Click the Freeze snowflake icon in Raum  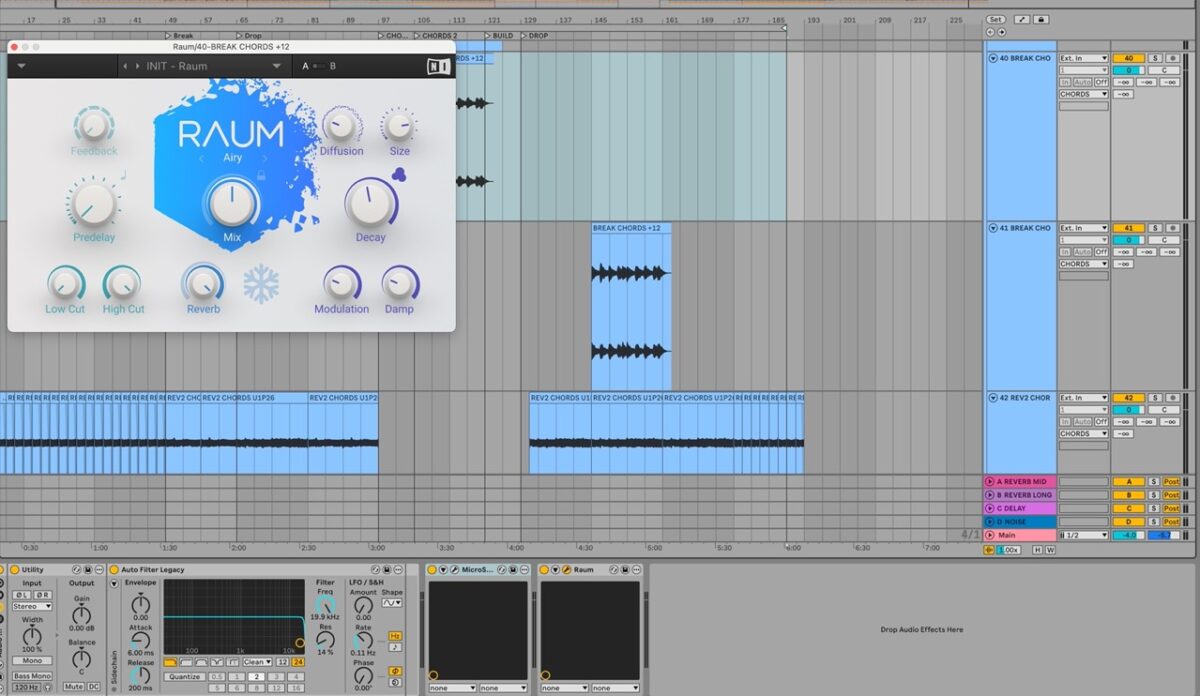click(261, 285)
